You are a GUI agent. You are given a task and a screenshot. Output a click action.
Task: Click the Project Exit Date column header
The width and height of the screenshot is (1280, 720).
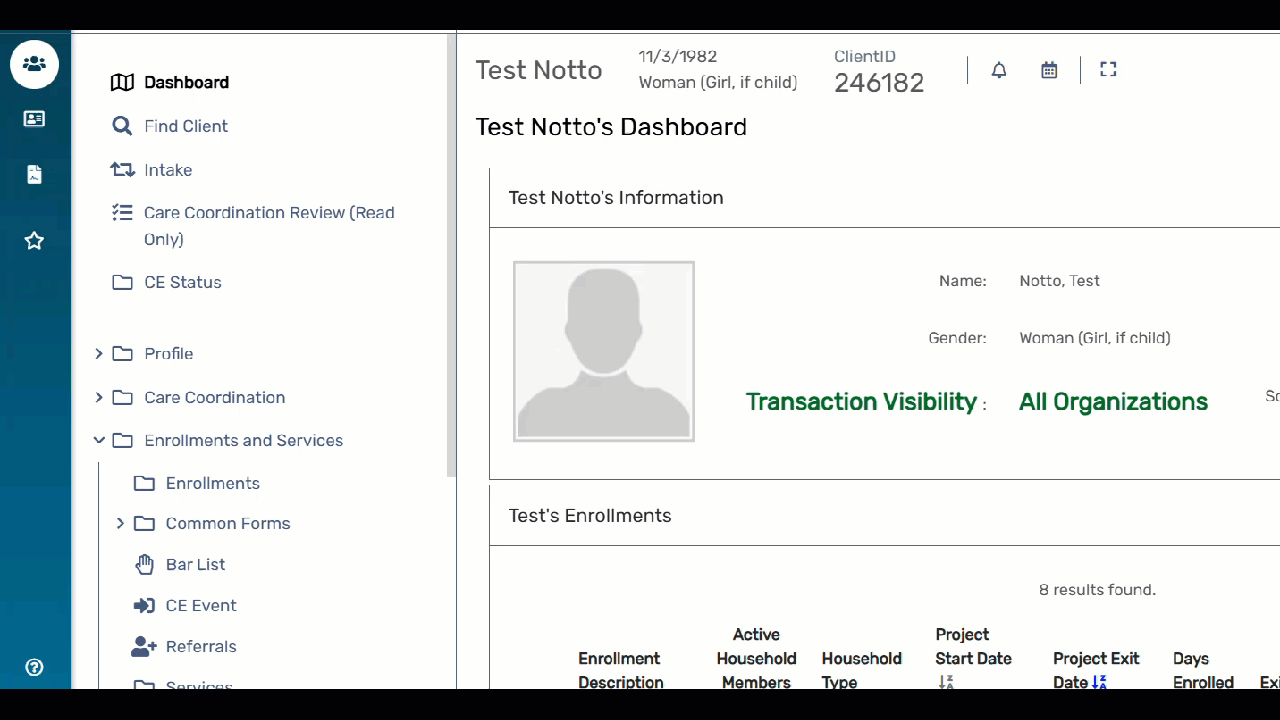(x=1096, y=669)
